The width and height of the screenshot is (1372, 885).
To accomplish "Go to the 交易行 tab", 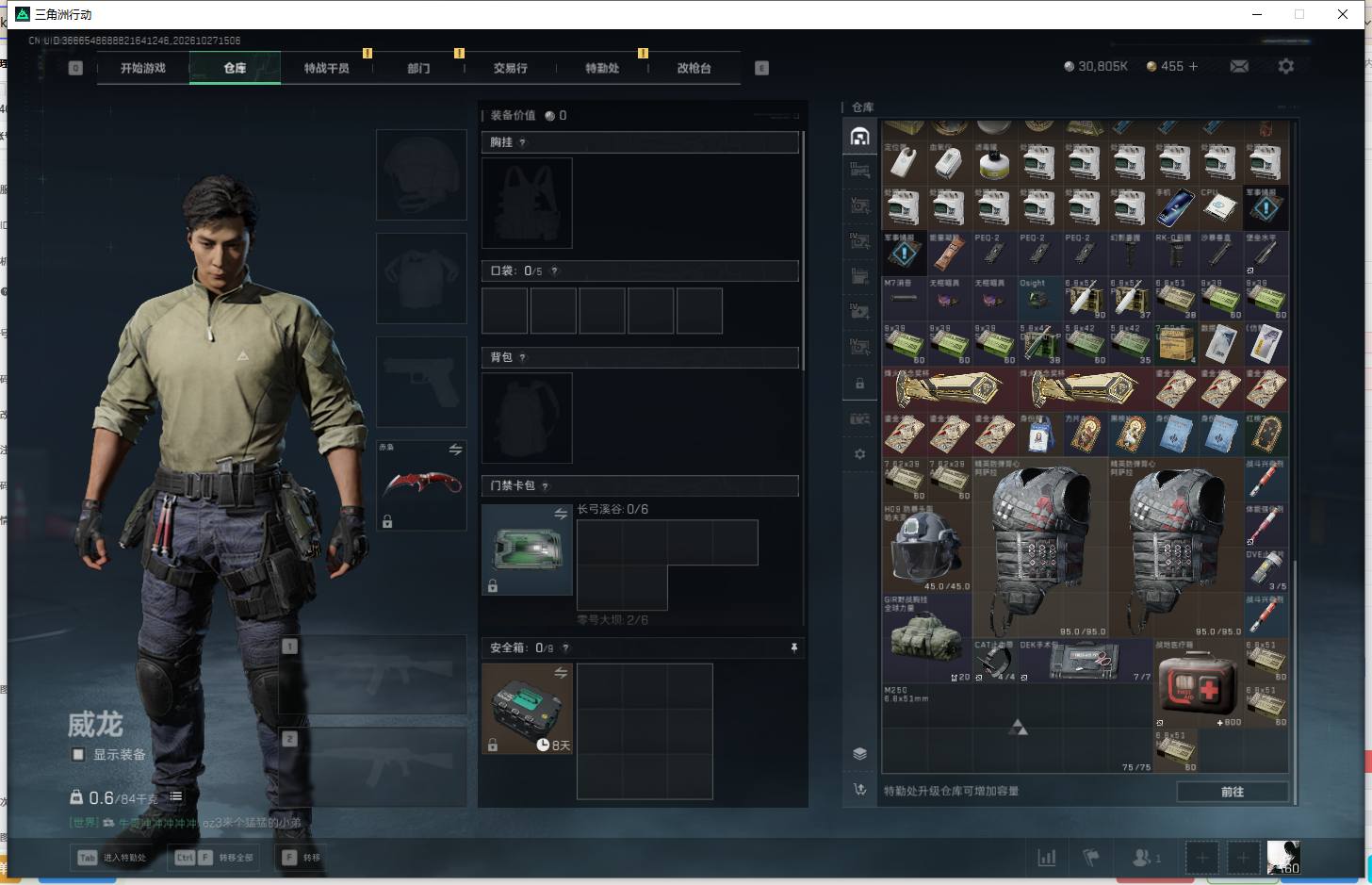I will click(x=511, y=68).
